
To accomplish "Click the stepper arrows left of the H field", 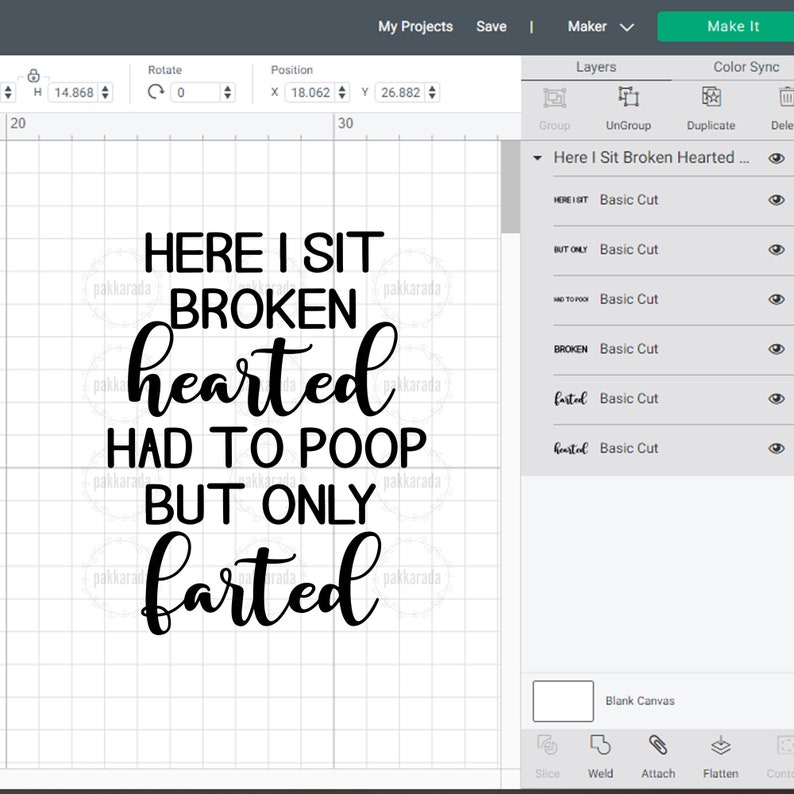I will [x=8, y=92].
